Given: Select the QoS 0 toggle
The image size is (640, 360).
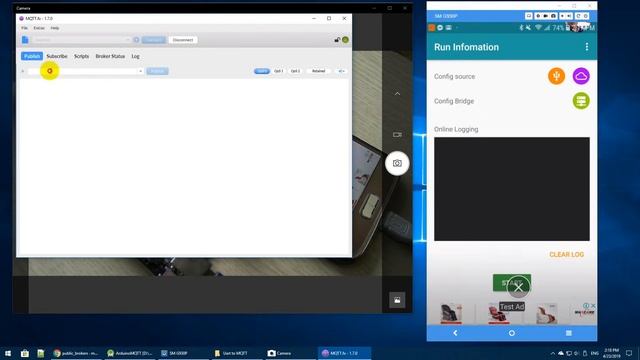Looking at the screenshot, I should tap(262, 71).
